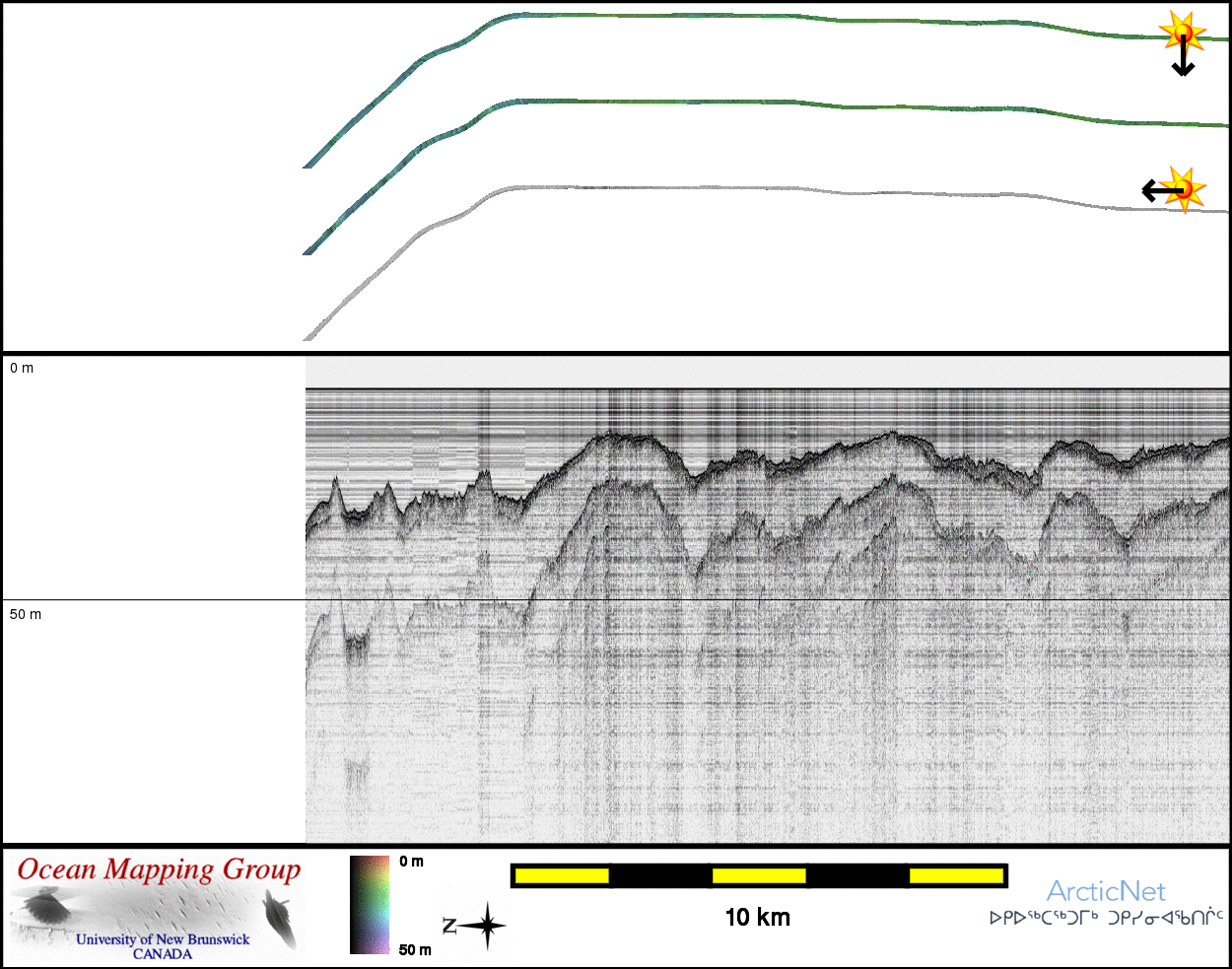Click the depth color legend swatch
Viewport: 1232px width, 969px height.
(x=370, y=905)
